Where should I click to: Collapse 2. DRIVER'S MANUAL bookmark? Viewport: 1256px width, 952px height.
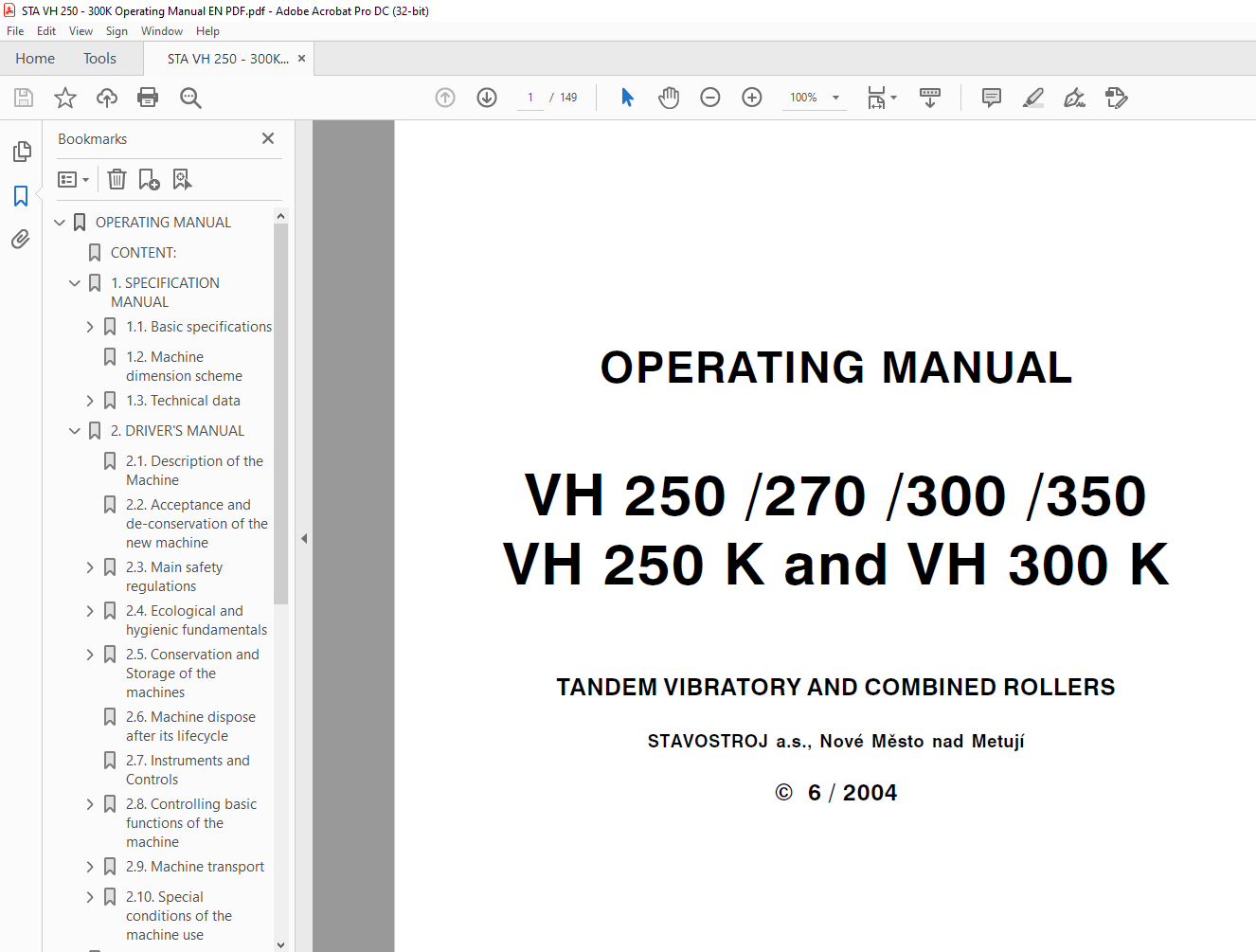click(x=75, y=431)
